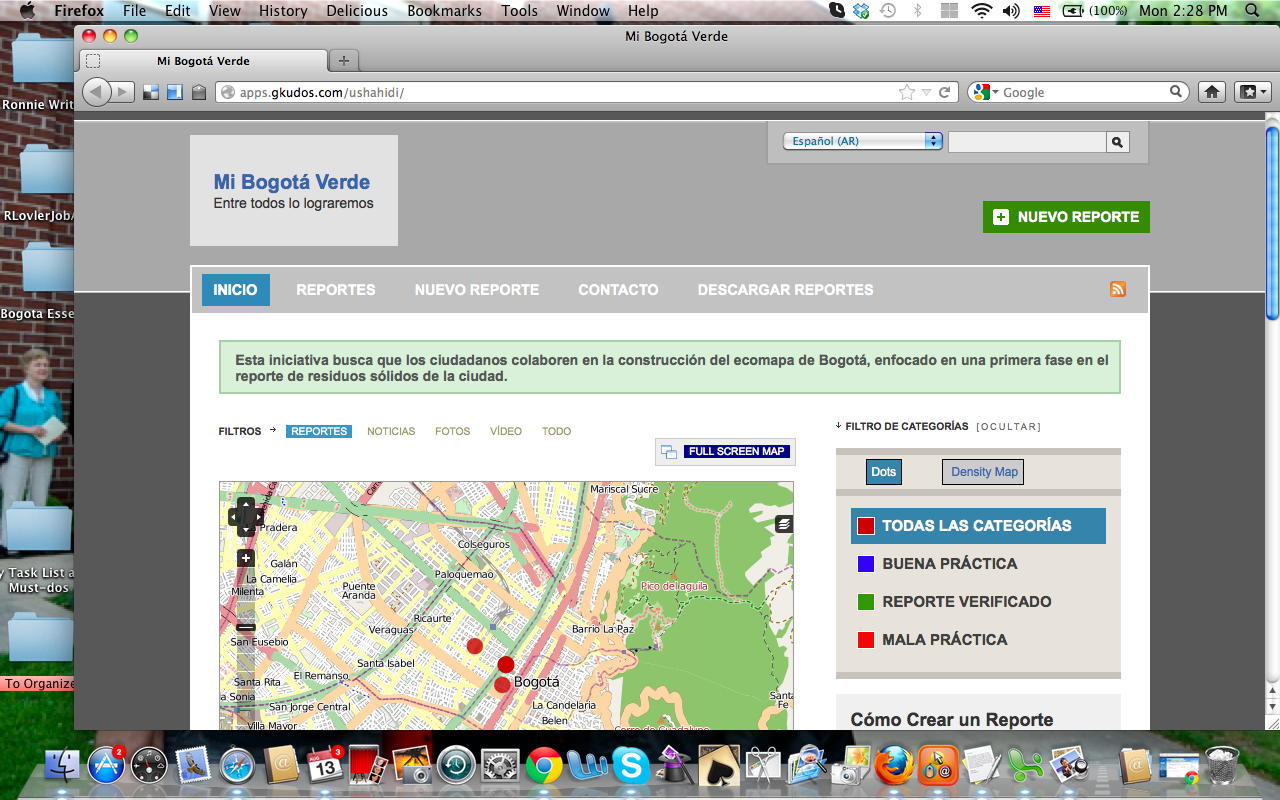Click the site identity globe icon
This screenshot has width=1280, height=800.
coord(227,92)
